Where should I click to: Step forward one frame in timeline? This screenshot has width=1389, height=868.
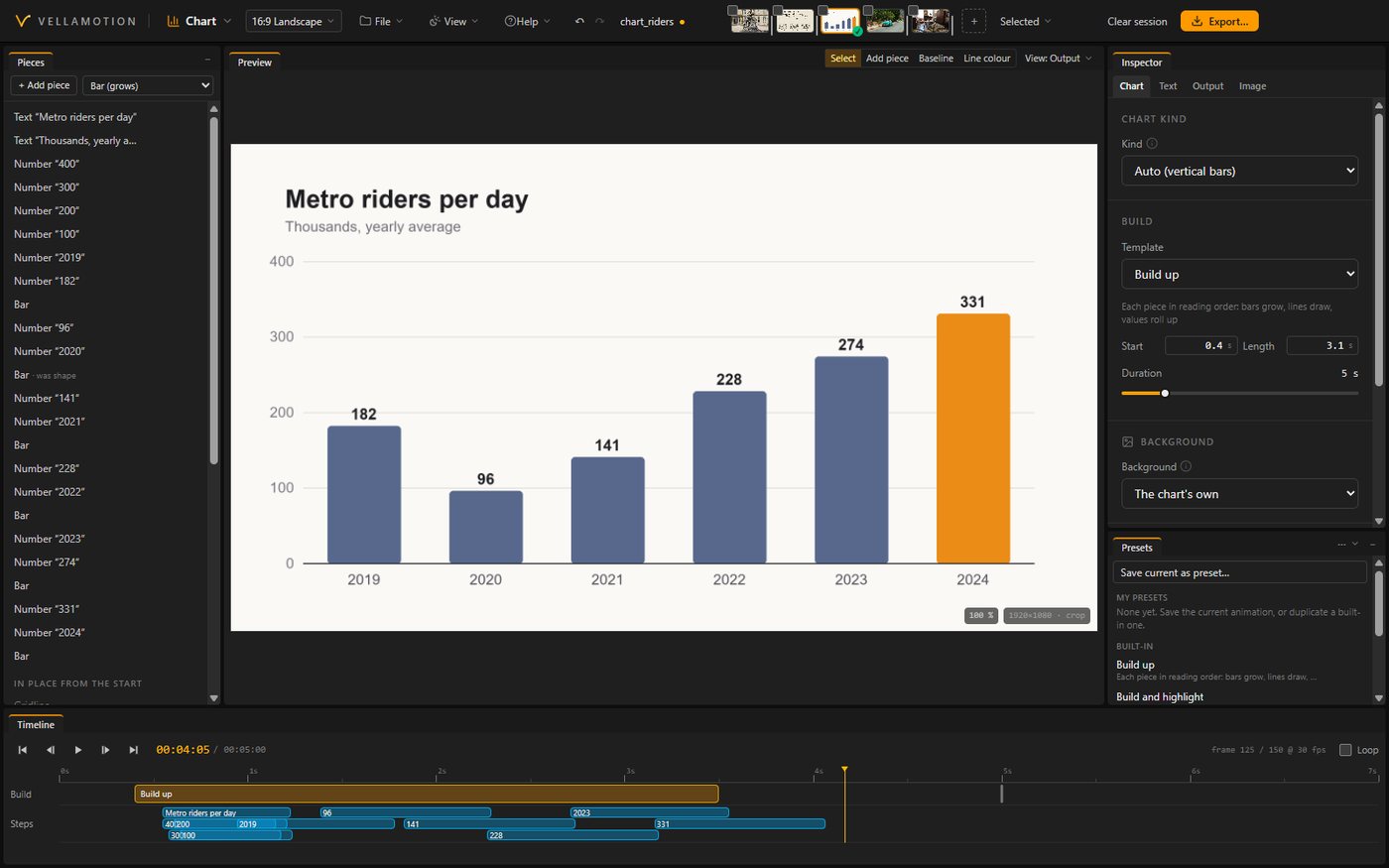(105, 750)
